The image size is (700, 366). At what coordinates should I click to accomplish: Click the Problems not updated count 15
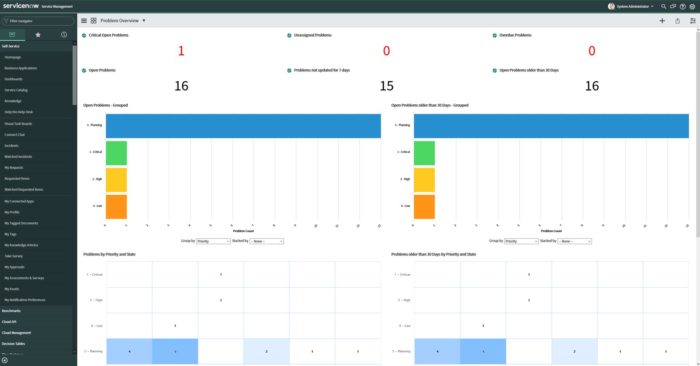pyautogui.click(x=387, y=86)
